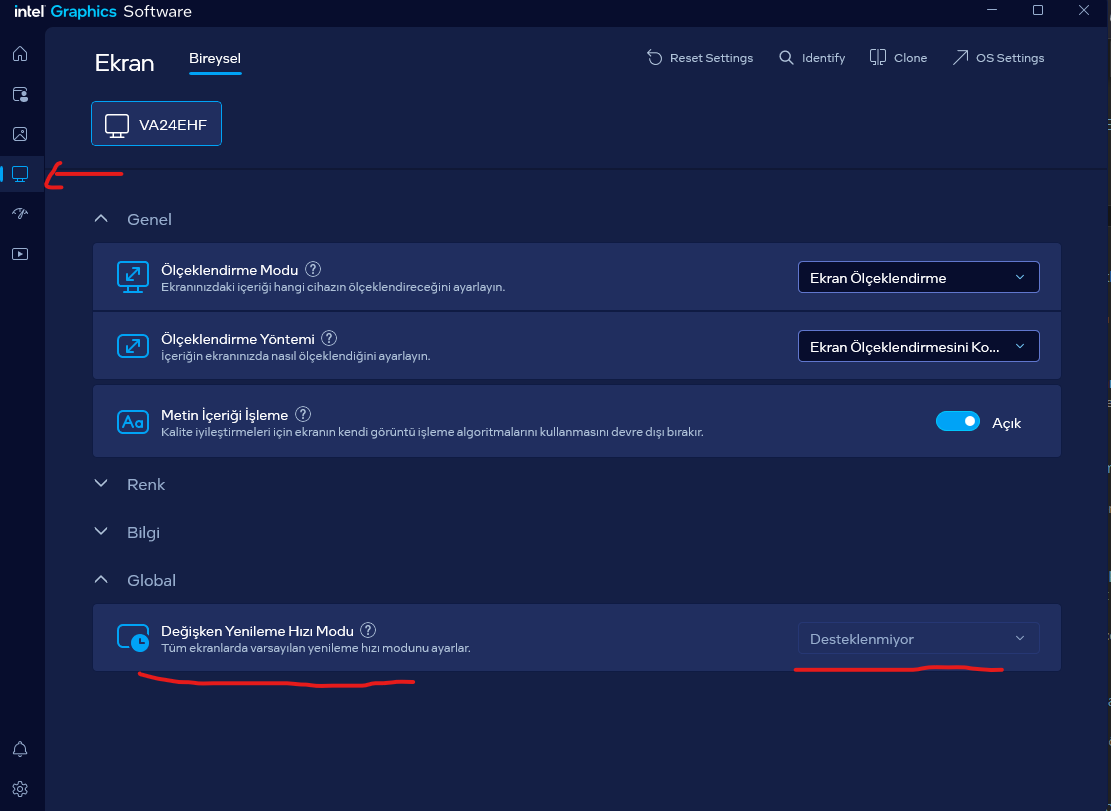Click the Ölçeklendirme Modu row icon
Viewport: 1111px width, 811px height.
(132, 277)
